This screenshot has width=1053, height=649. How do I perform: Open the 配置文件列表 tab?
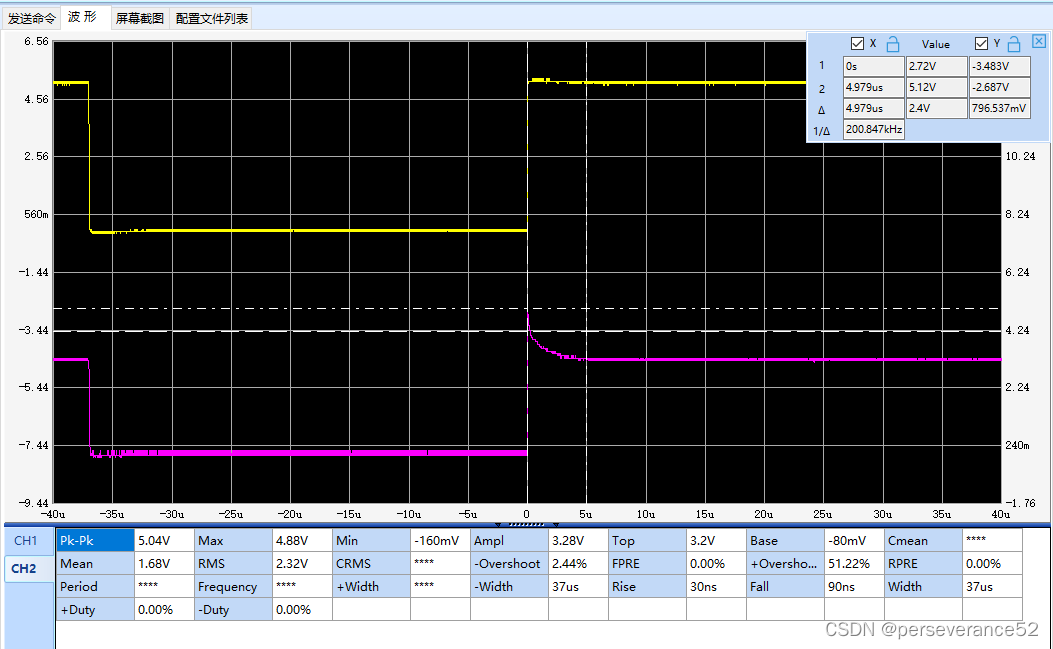(x=212, y=18)
